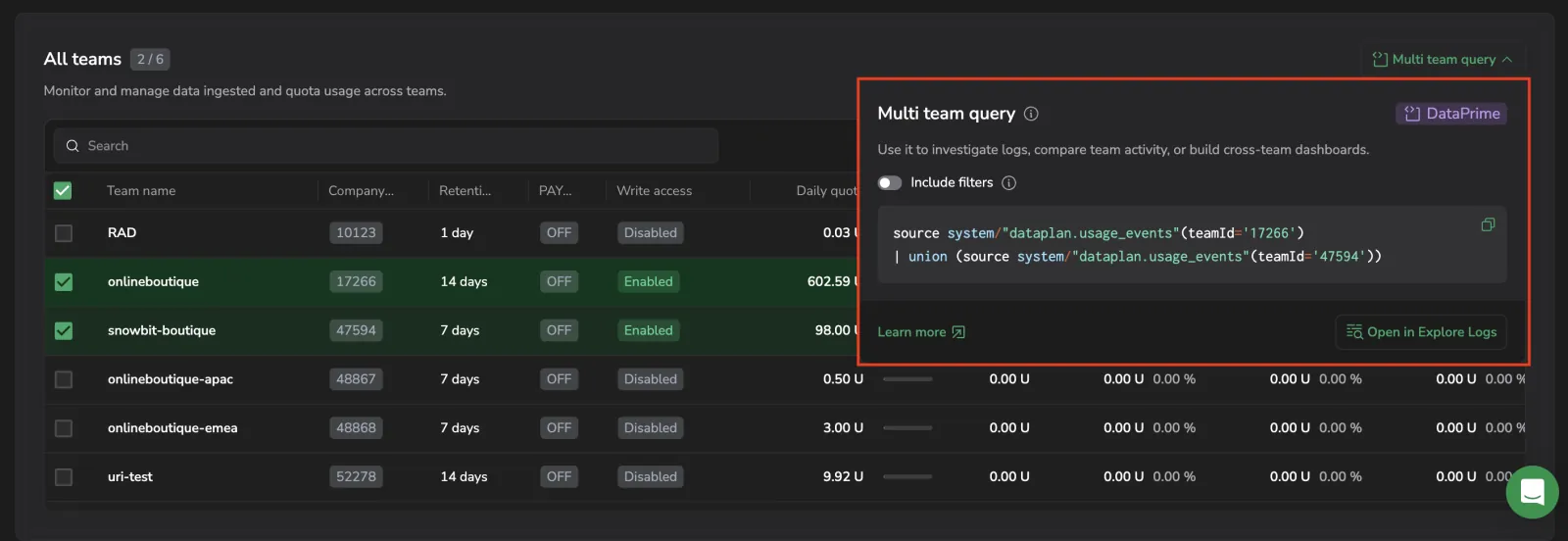
Task: Click the info icon beside Multi team query
Action: point(1031,114)
